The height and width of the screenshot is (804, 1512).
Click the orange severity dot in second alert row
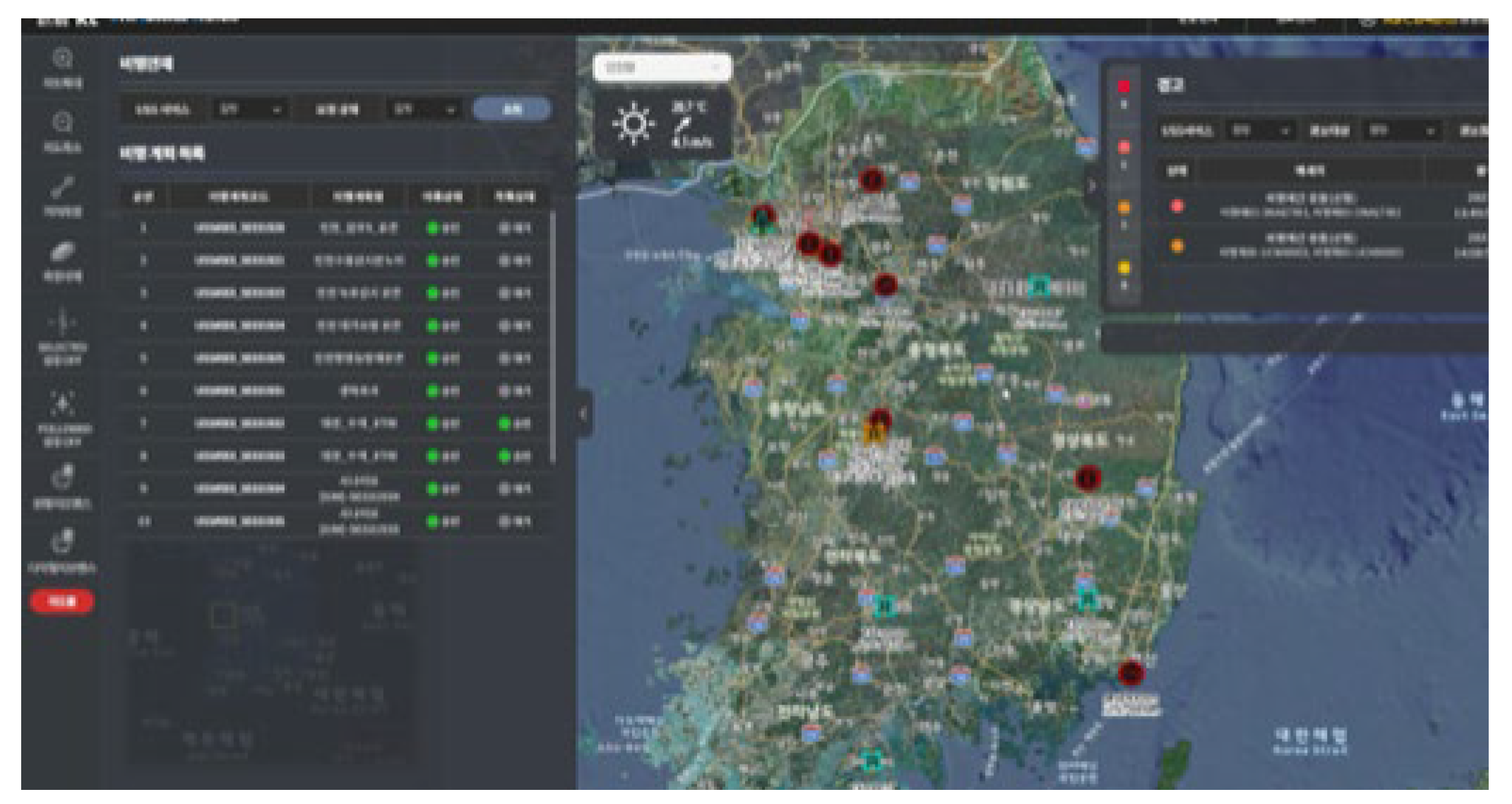pos(1177,246)
